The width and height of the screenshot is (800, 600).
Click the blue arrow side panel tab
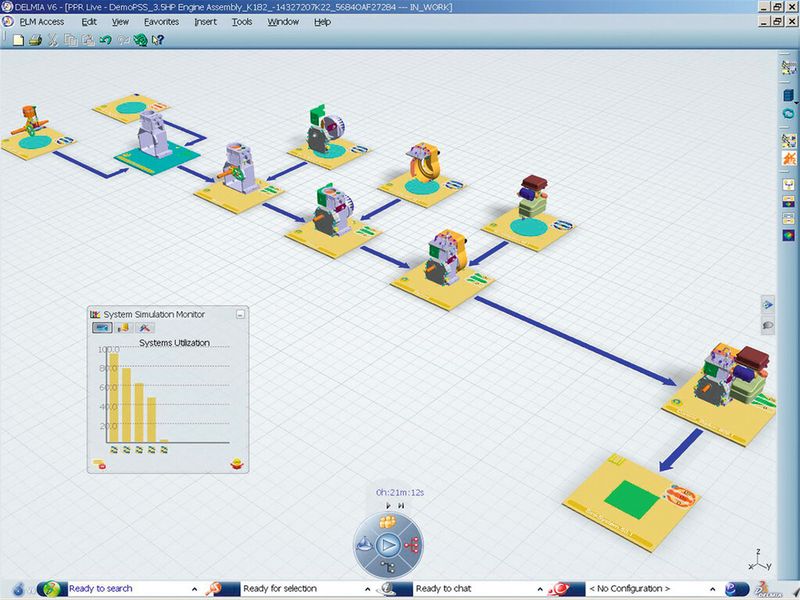[767, 305]
